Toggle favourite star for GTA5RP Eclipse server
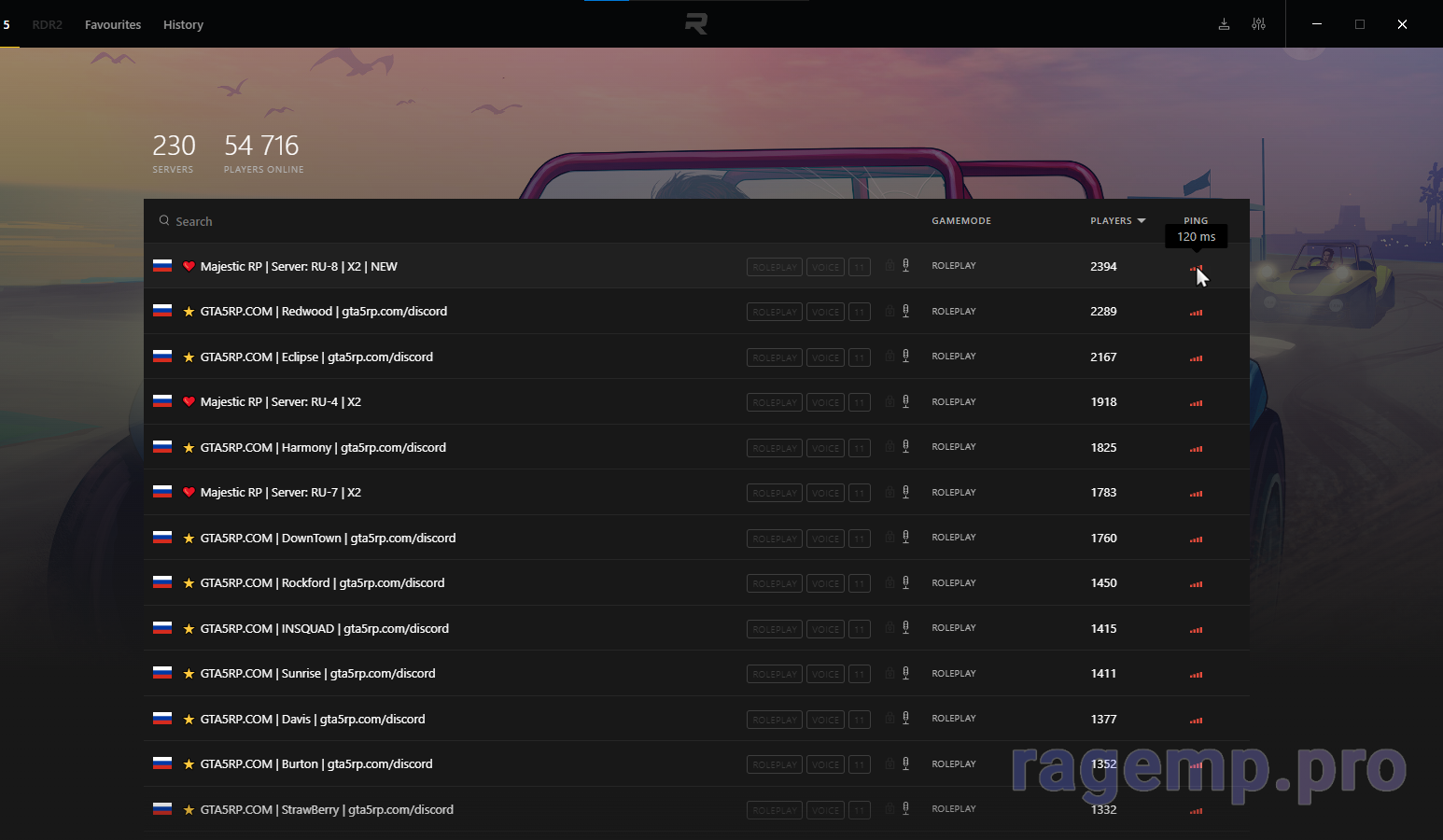1443x840 pixels. tap(189, 357)
